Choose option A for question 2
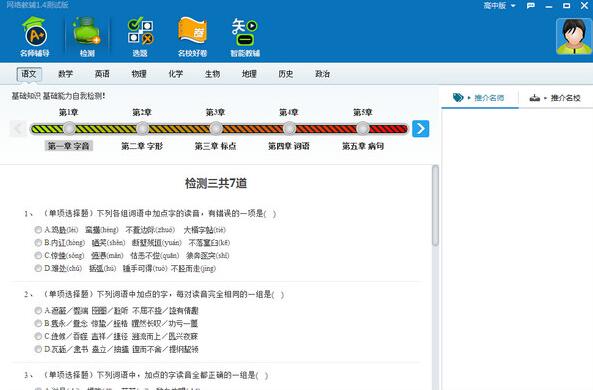Viewport: 593px width, 390px height. coord(38,311)
